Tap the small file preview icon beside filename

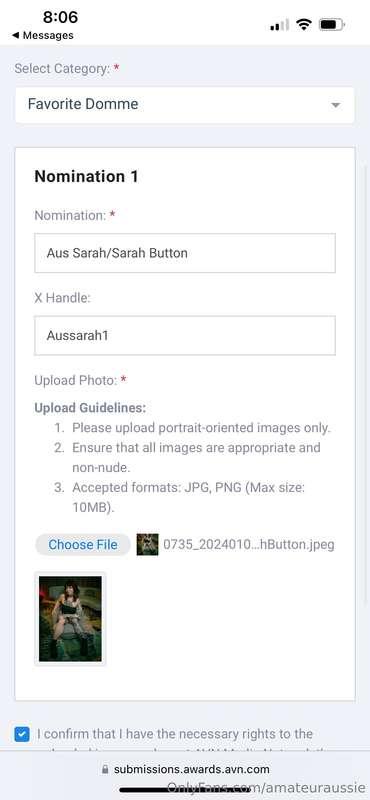pos(147,544)
